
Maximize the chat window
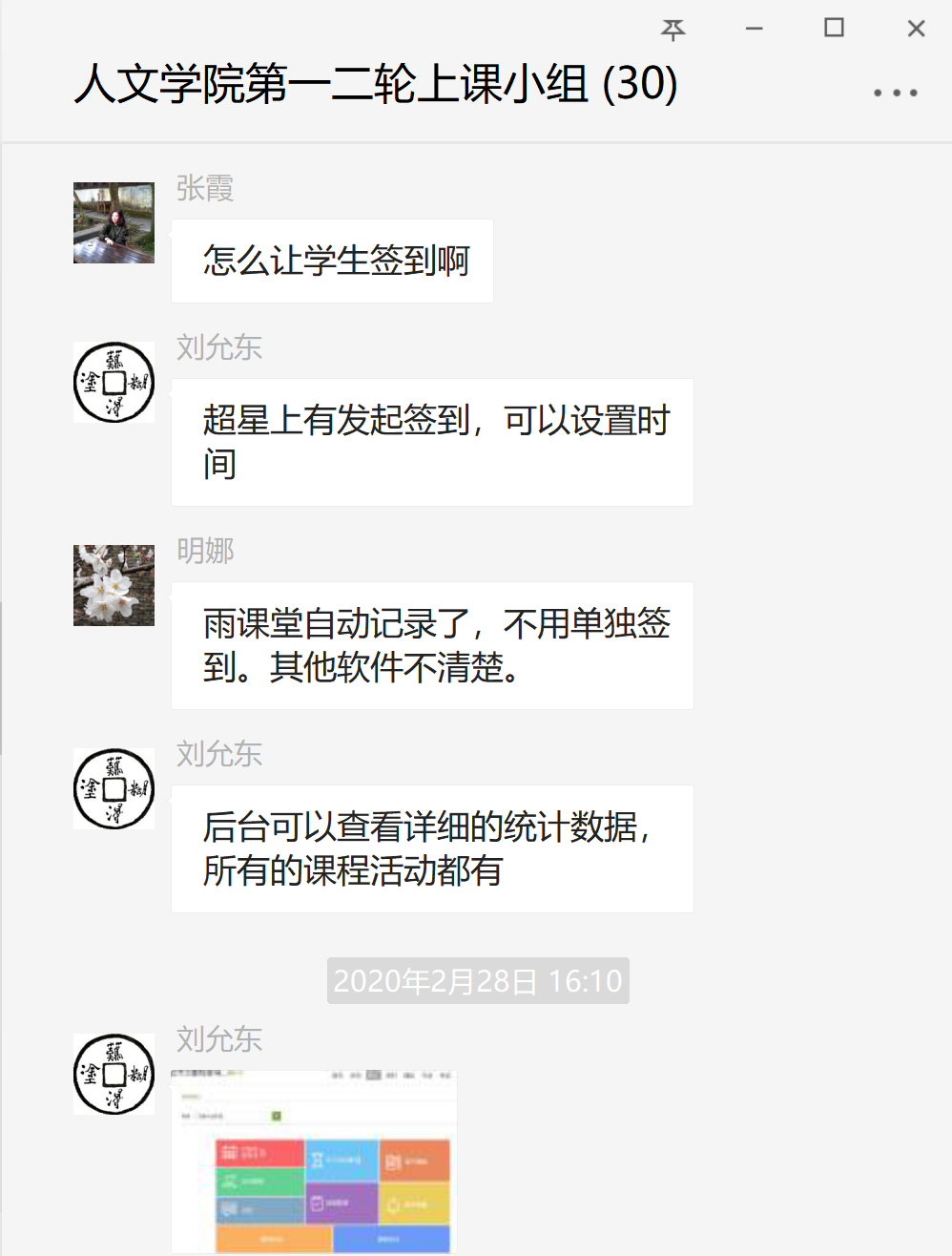(834, 28)
